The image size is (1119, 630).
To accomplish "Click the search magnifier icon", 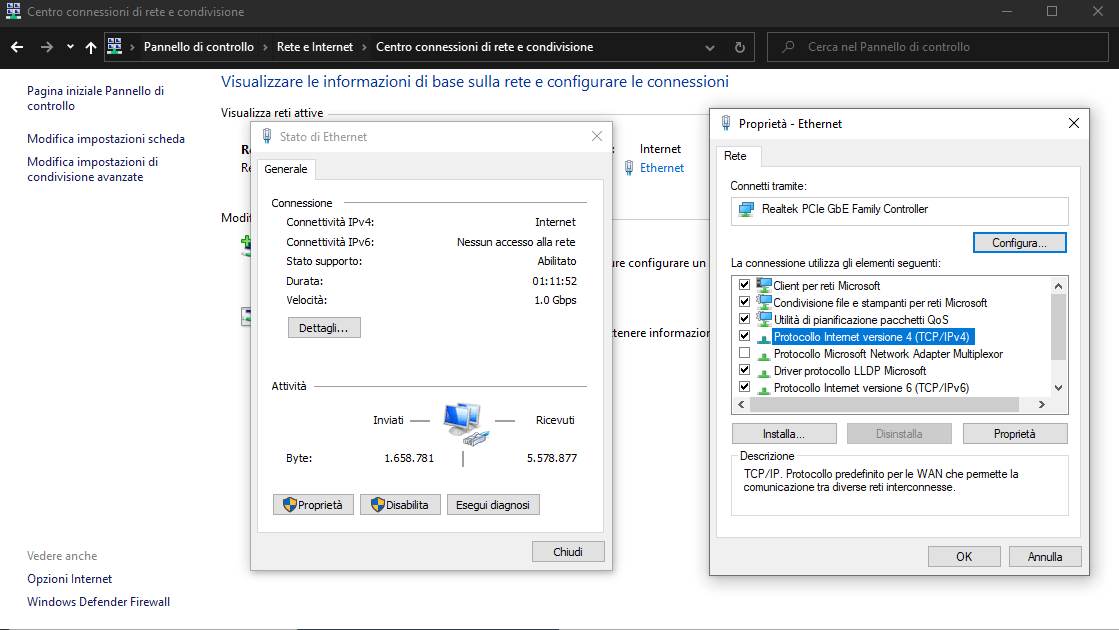I will [788, 47].
